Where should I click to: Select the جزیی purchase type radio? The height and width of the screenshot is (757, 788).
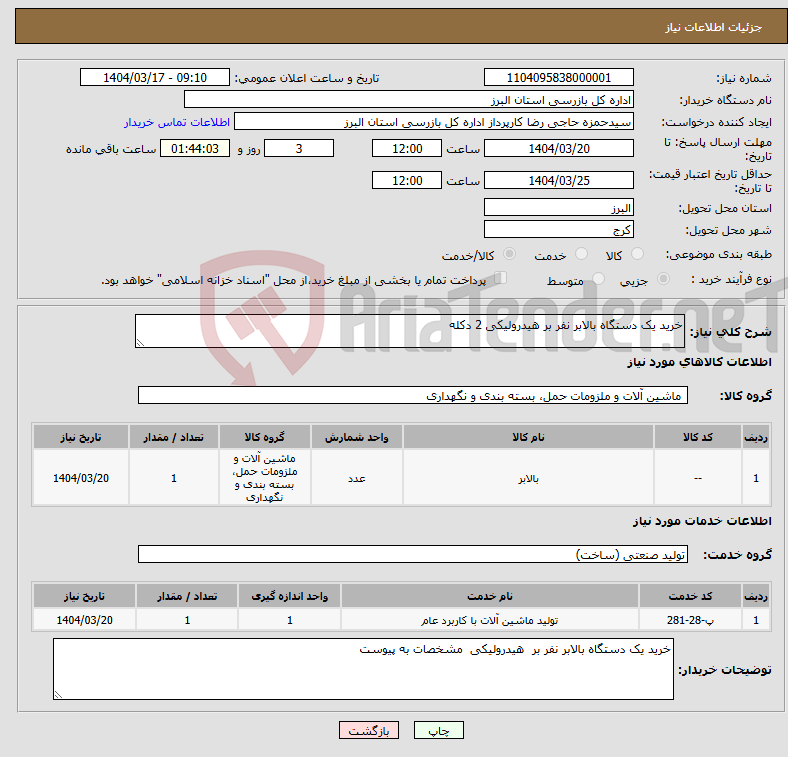click(x=663, y=278)
